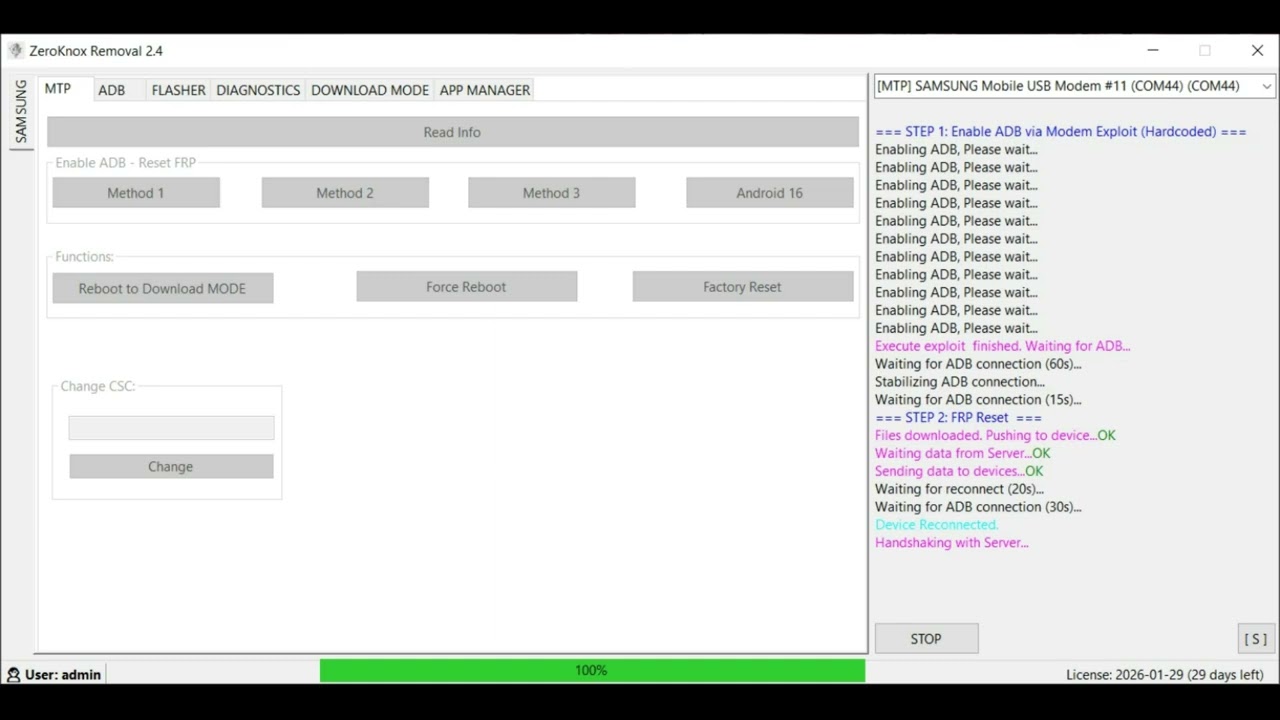This screenshot has height=720, width=1280.
Task: Click 'Waiting for ADB connection (30s)...' log line
Action: (978, 507)
